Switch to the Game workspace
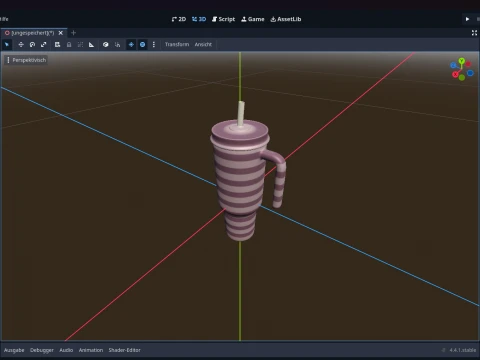 [x=253, y=19]
